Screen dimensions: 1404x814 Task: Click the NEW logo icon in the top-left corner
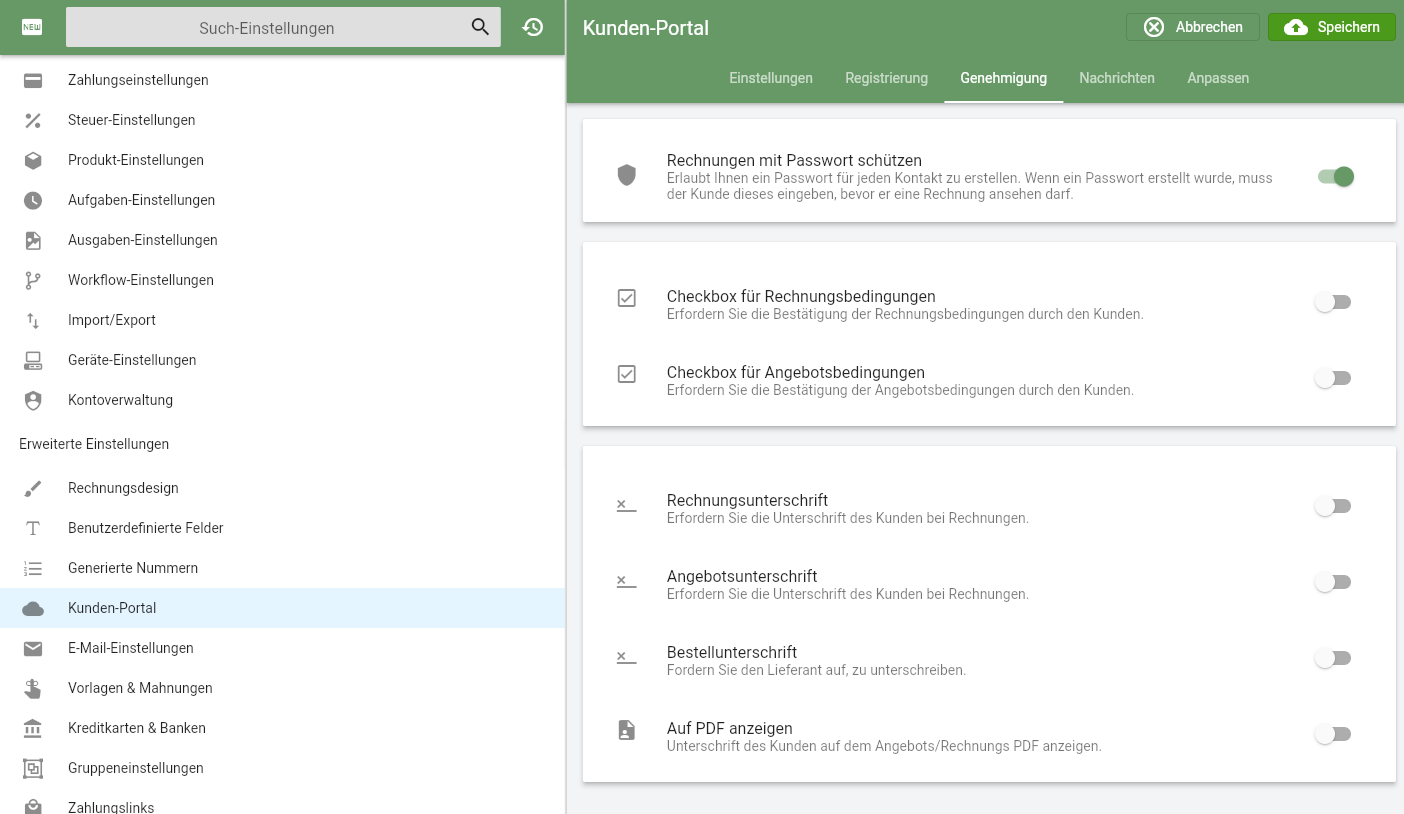click(x=32, y=27)
